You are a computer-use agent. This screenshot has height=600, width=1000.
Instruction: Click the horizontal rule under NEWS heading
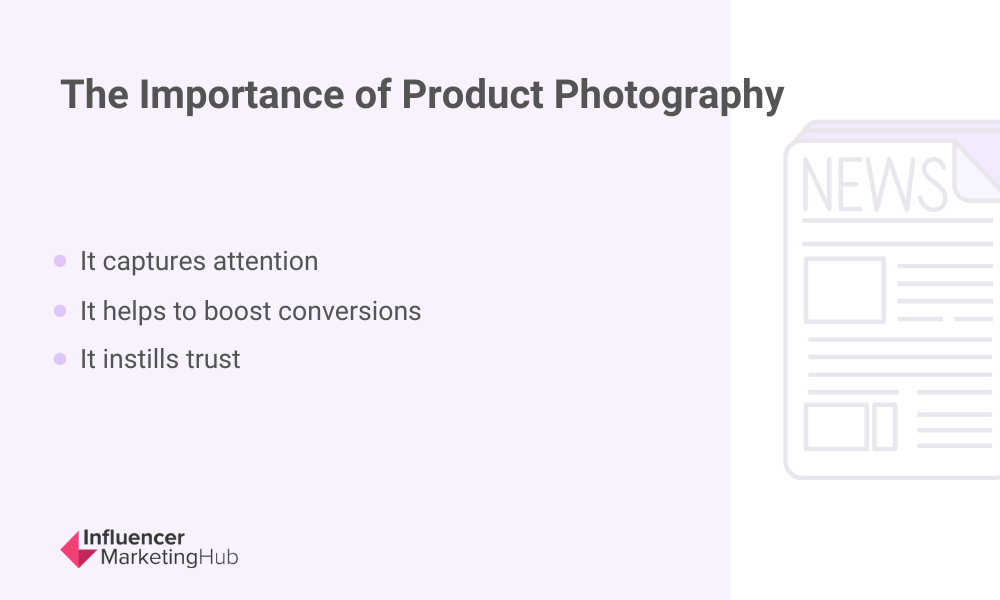tap(897, 221)
